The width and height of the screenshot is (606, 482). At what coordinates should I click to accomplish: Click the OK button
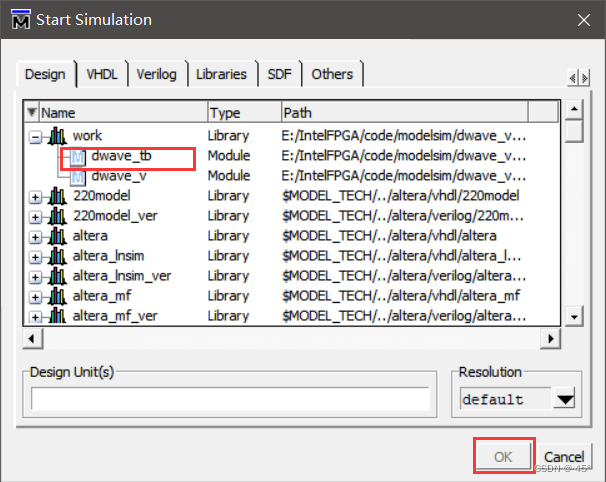[503, 457]
